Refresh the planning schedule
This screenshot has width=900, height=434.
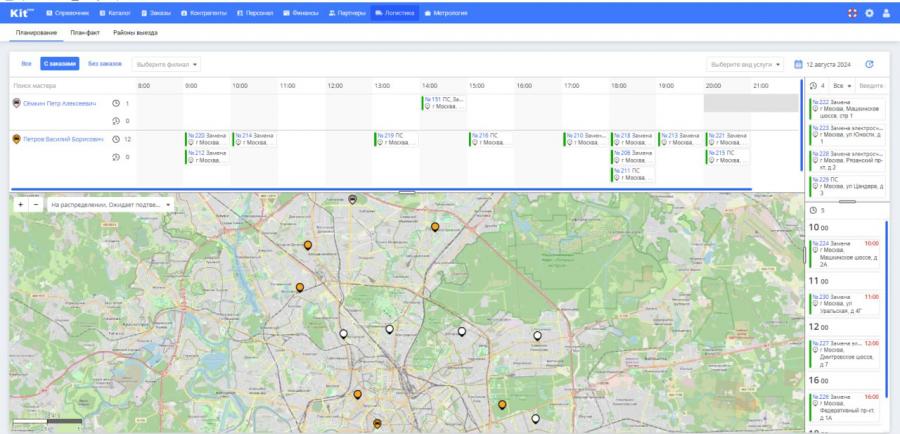869,64
